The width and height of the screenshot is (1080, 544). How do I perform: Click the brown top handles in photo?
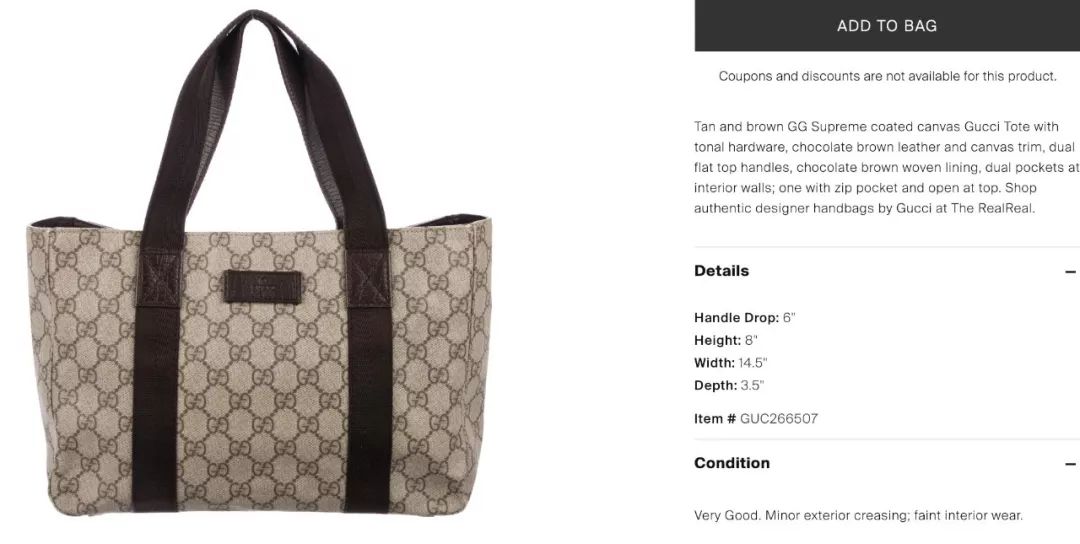tap(264, 124)
